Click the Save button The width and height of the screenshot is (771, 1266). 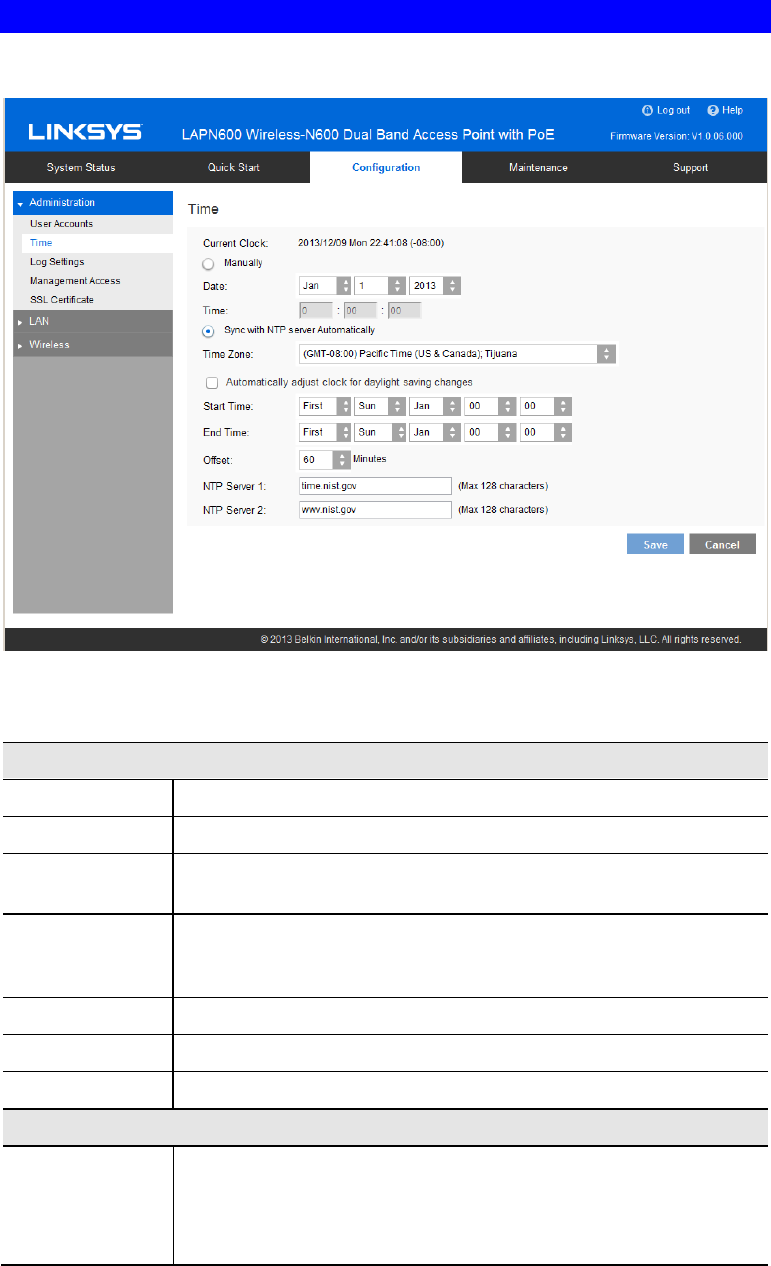point(655,544)
